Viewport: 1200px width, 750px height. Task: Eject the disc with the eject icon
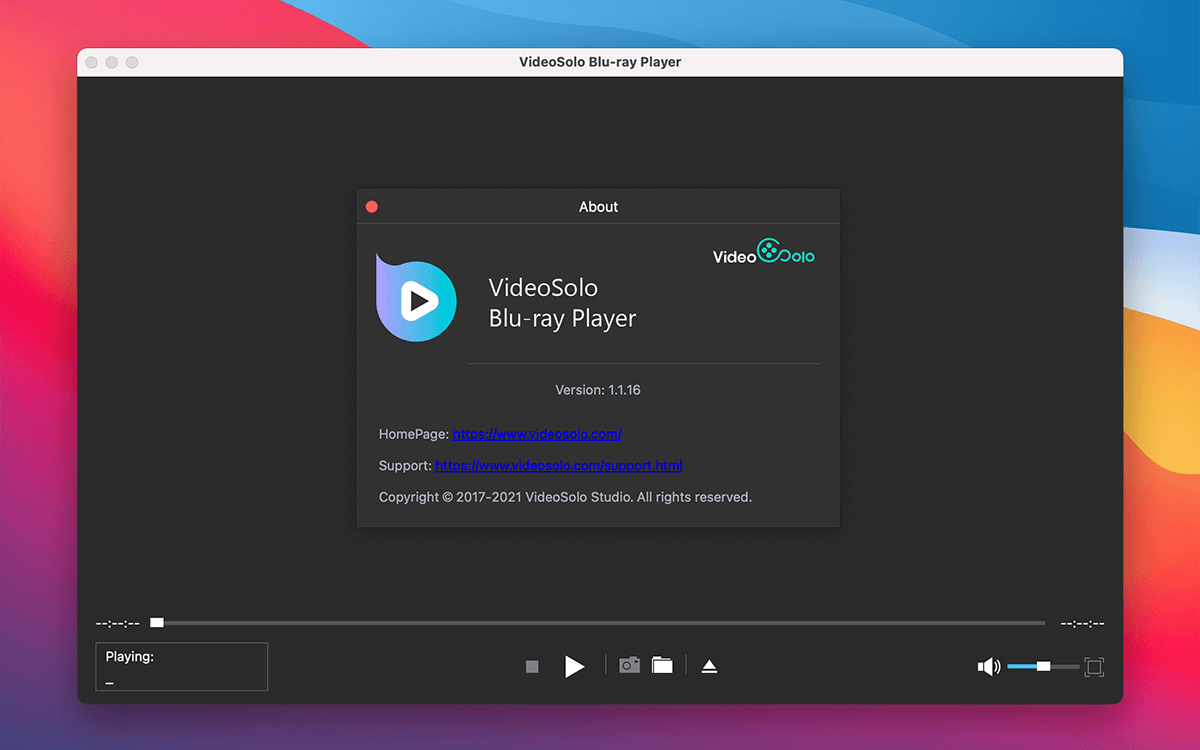[709, 666]
